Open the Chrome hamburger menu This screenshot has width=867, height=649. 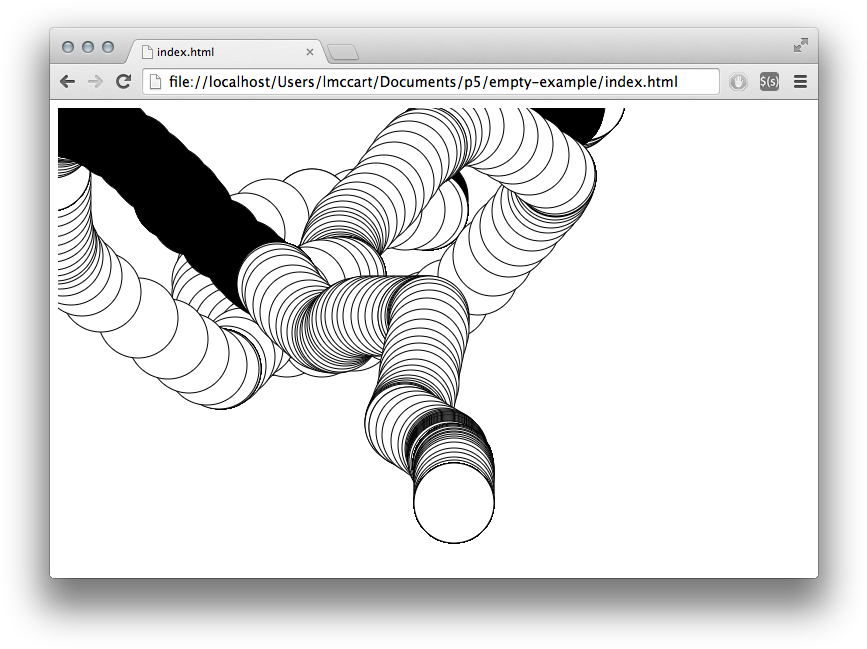(x=800, y=81)
